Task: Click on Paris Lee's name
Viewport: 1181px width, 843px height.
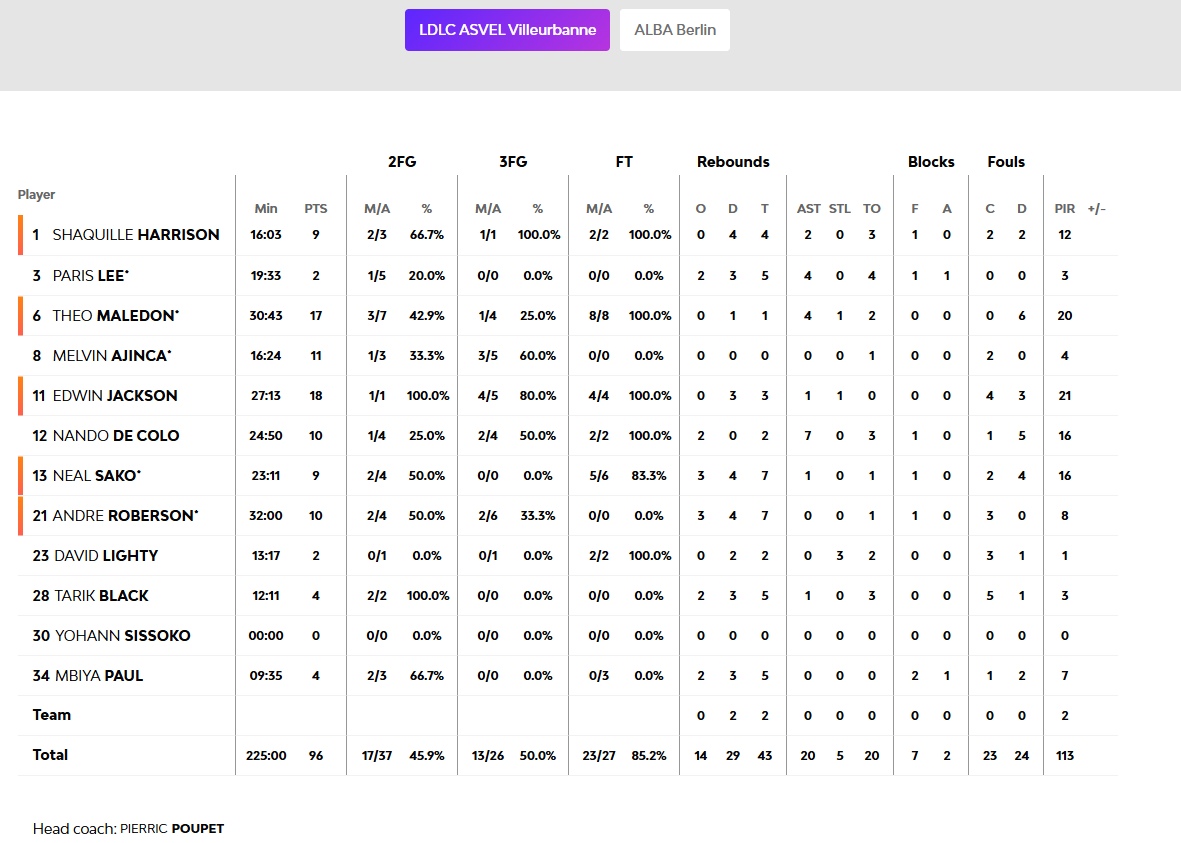Action: point(90,275)
